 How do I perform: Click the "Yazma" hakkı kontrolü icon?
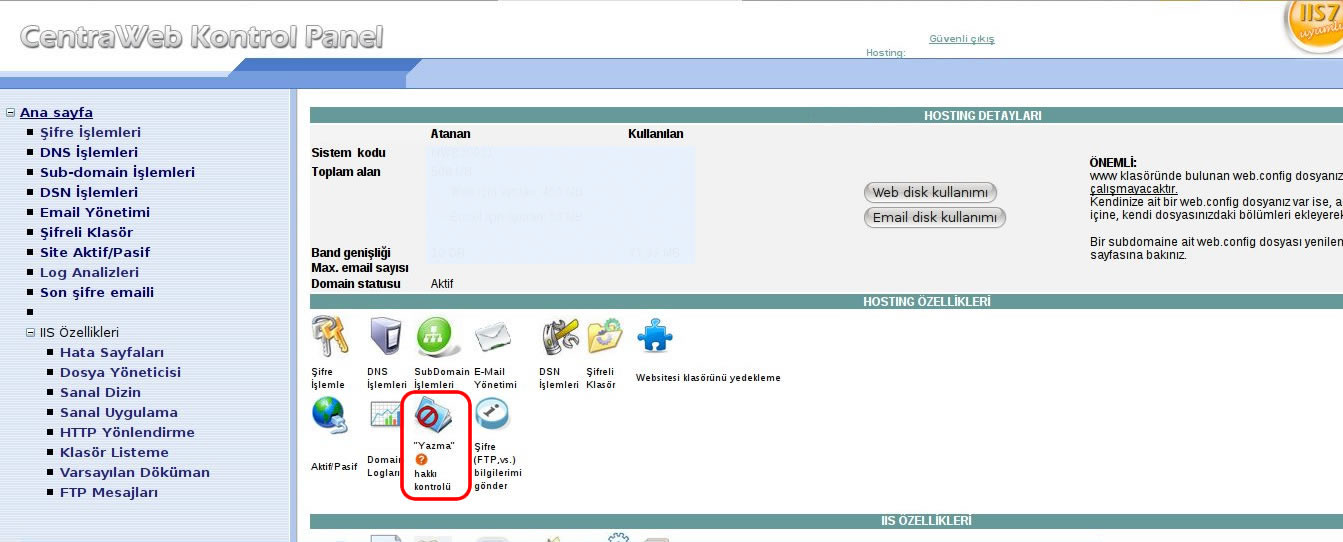pyautogui.click(x=435, y=414)
